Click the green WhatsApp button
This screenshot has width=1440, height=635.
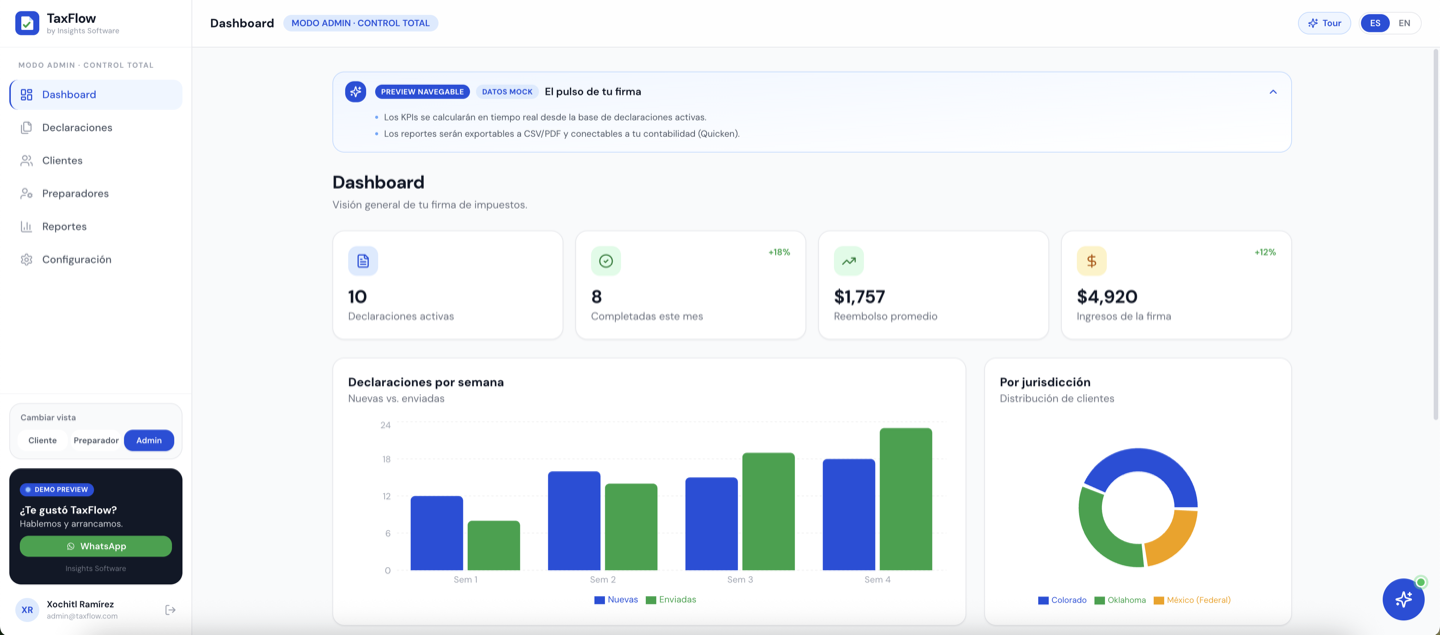point(96,546)
